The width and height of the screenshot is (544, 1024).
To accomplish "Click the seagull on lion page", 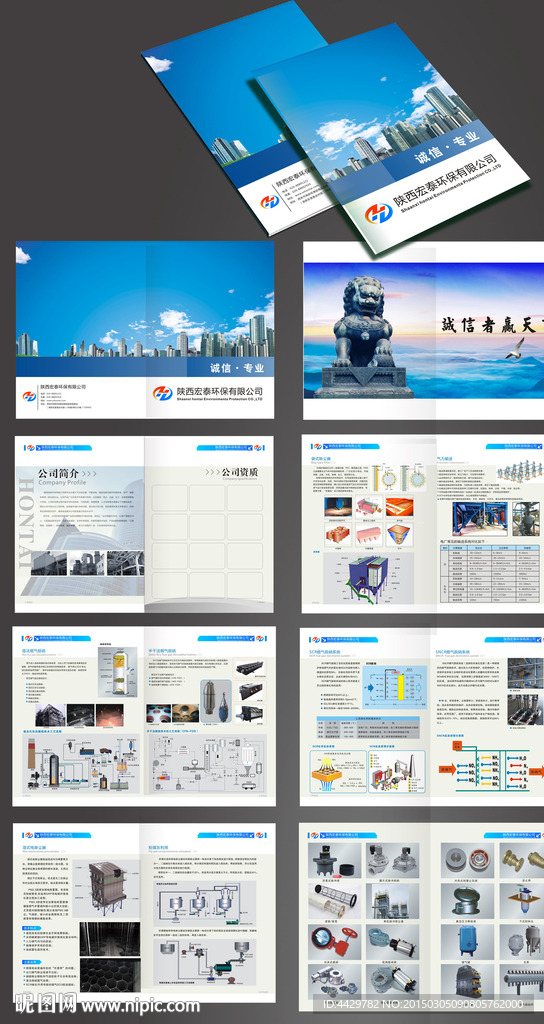I will 516,349.
